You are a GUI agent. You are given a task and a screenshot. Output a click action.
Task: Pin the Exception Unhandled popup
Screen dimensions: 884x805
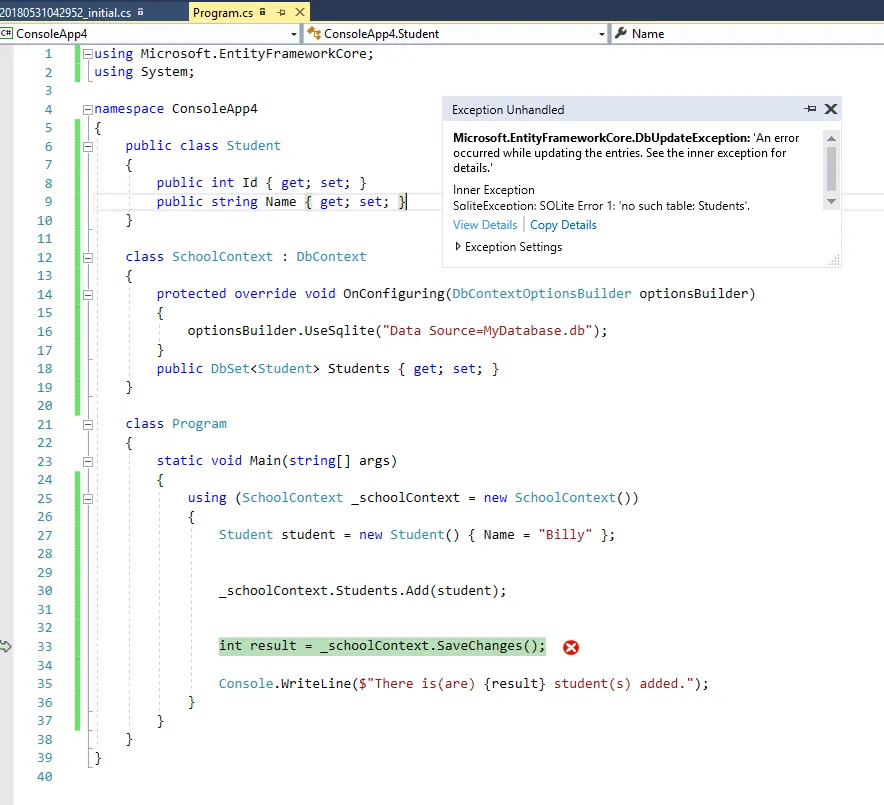coord(810,110)
